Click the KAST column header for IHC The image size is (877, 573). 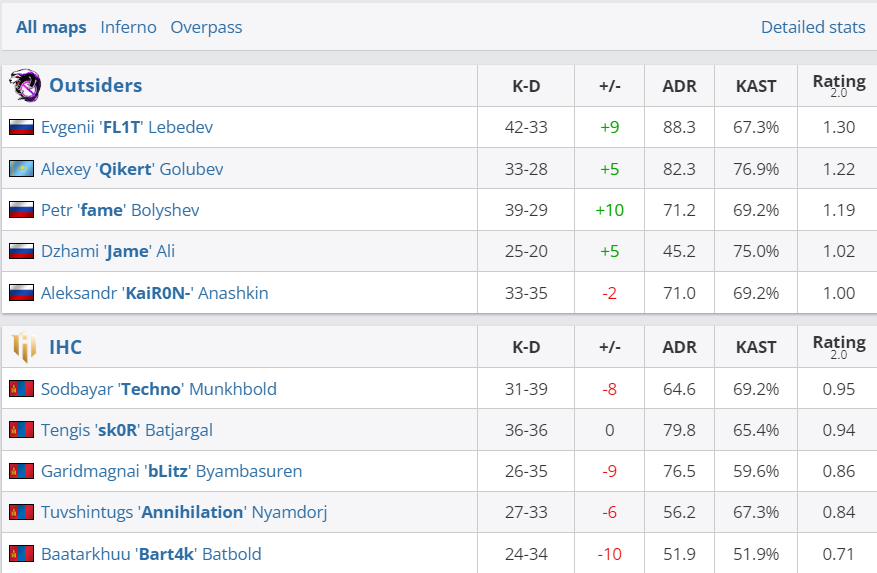[756, 347]
